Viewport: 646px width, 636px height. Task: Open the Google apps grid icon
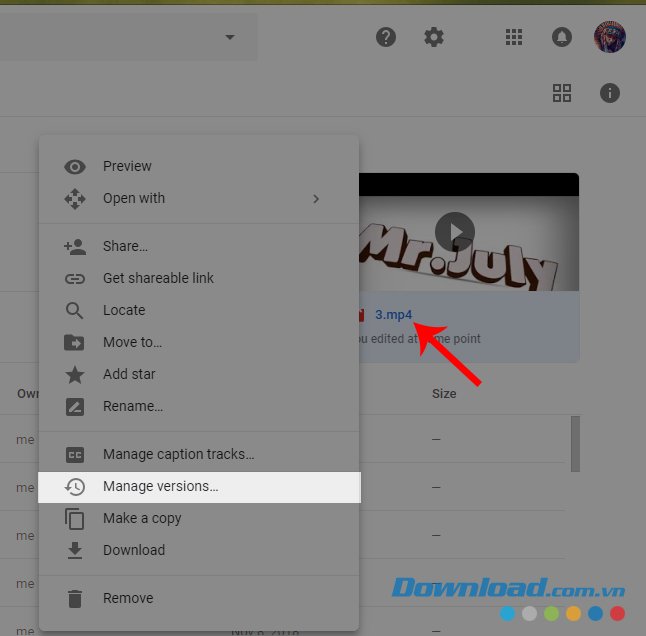point(514,37)
